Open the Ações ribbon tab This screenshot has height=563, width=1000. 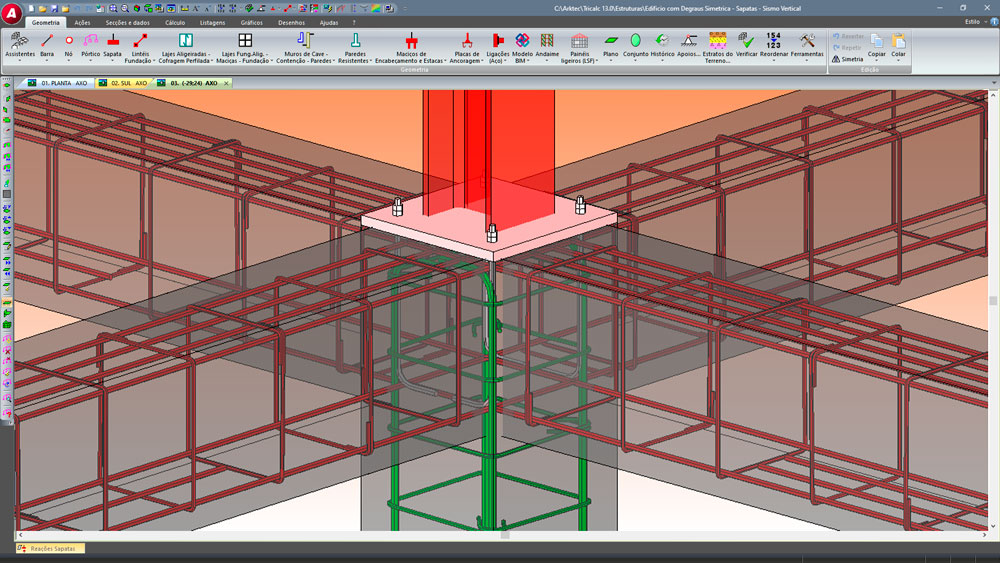pyautogui.click(x=82, y=22)
